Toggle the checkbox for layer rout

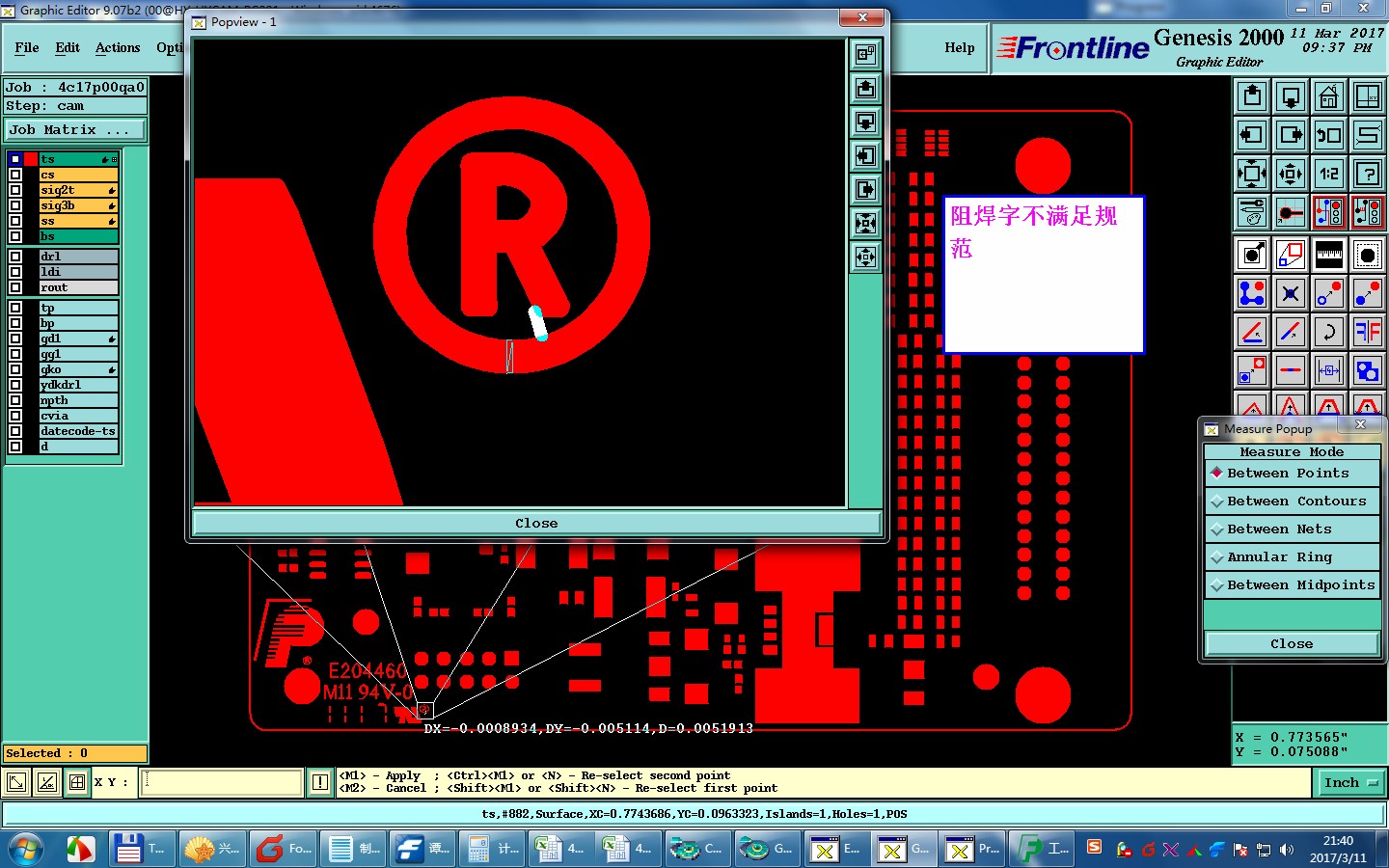coord(15,287)
